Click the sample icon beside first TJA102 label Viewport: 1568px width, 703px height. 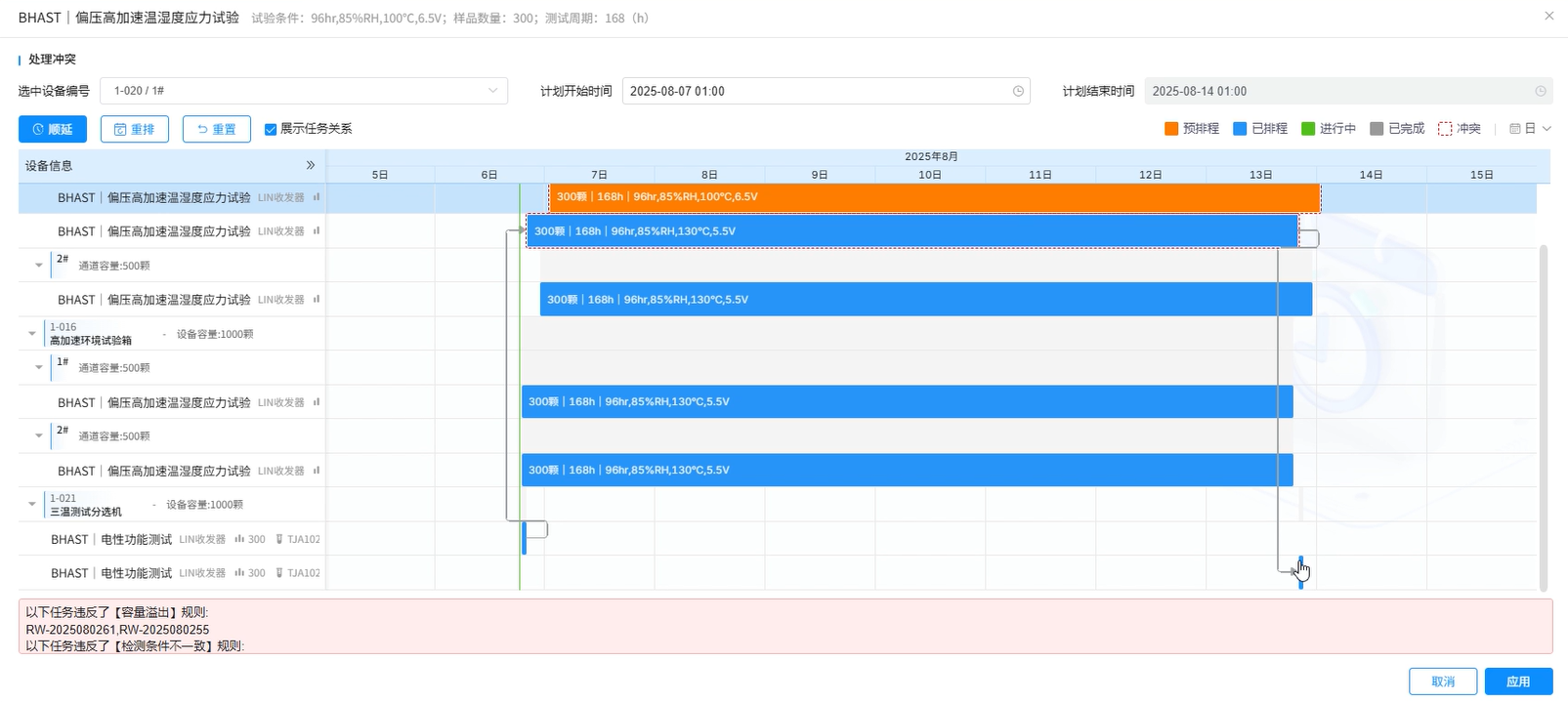[279, 539]
